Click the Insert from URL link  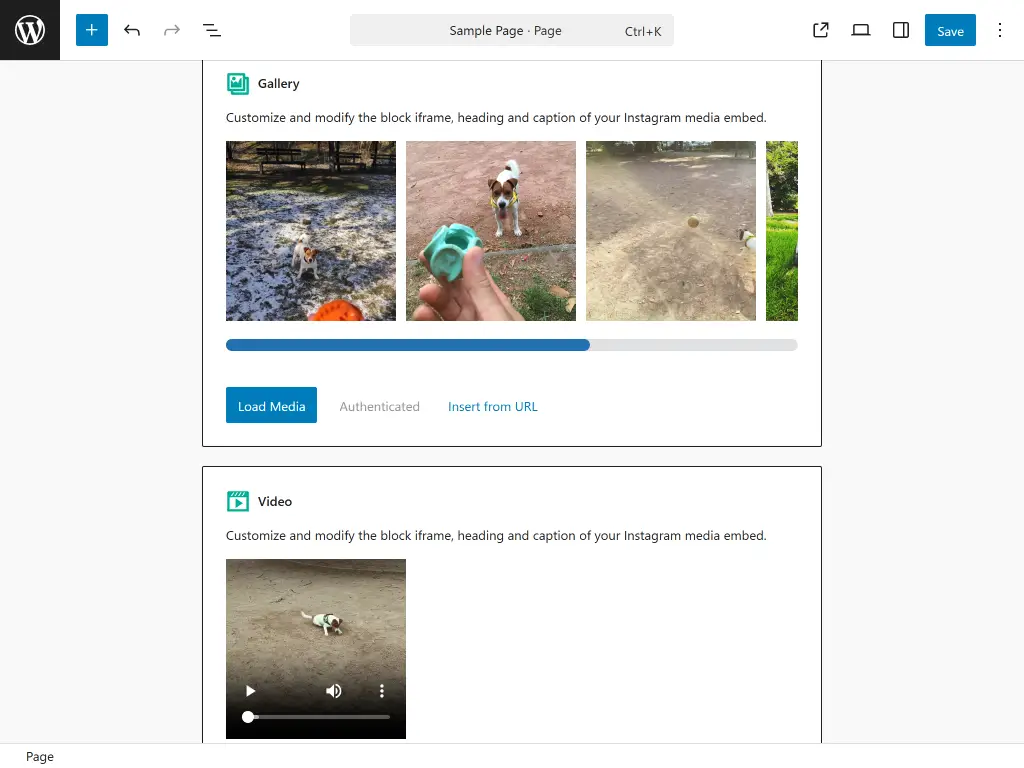[493, 406]
